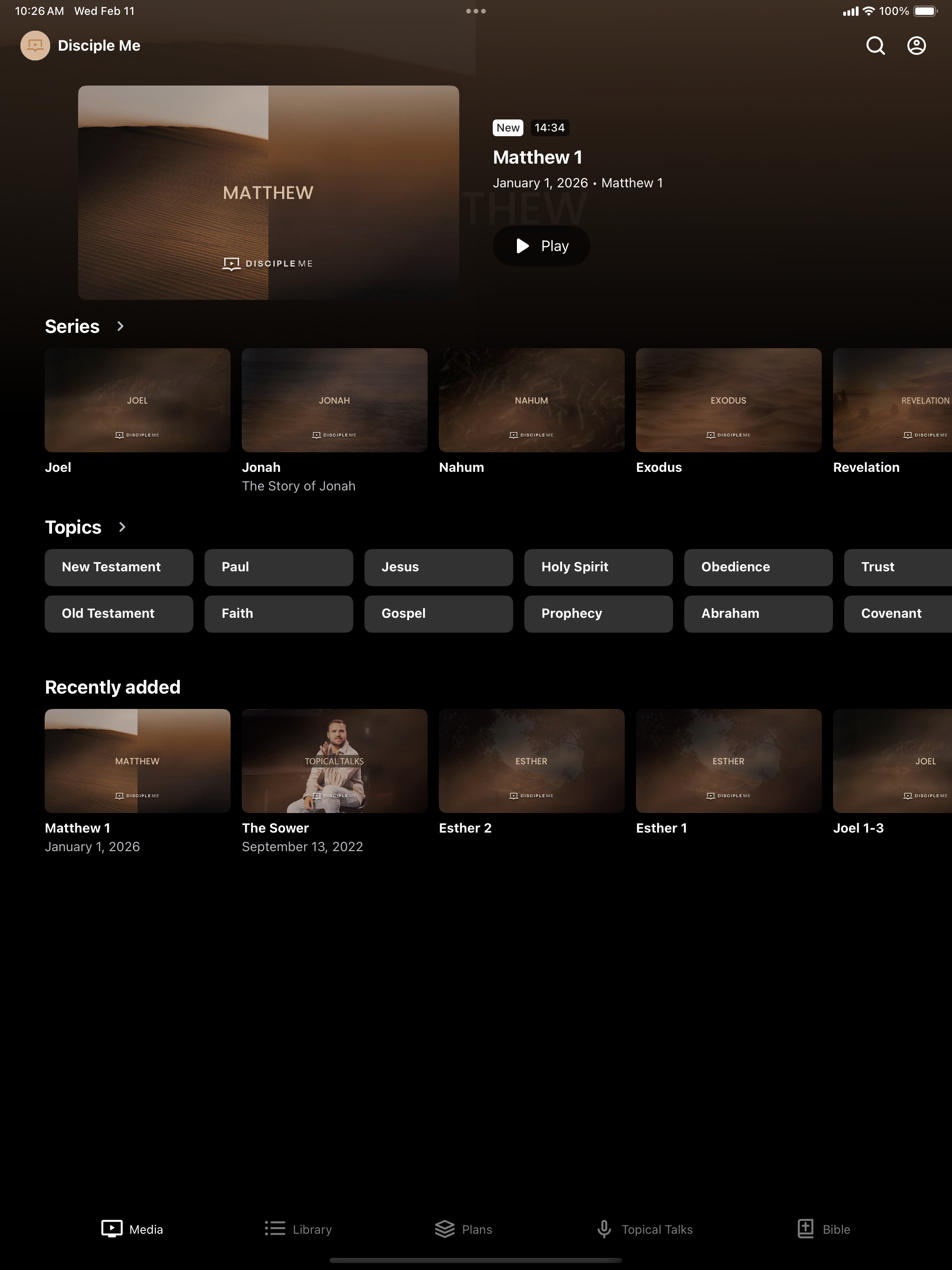952x1270 pixels.
Task: Tap the Series heading
Action: point(73,326)
